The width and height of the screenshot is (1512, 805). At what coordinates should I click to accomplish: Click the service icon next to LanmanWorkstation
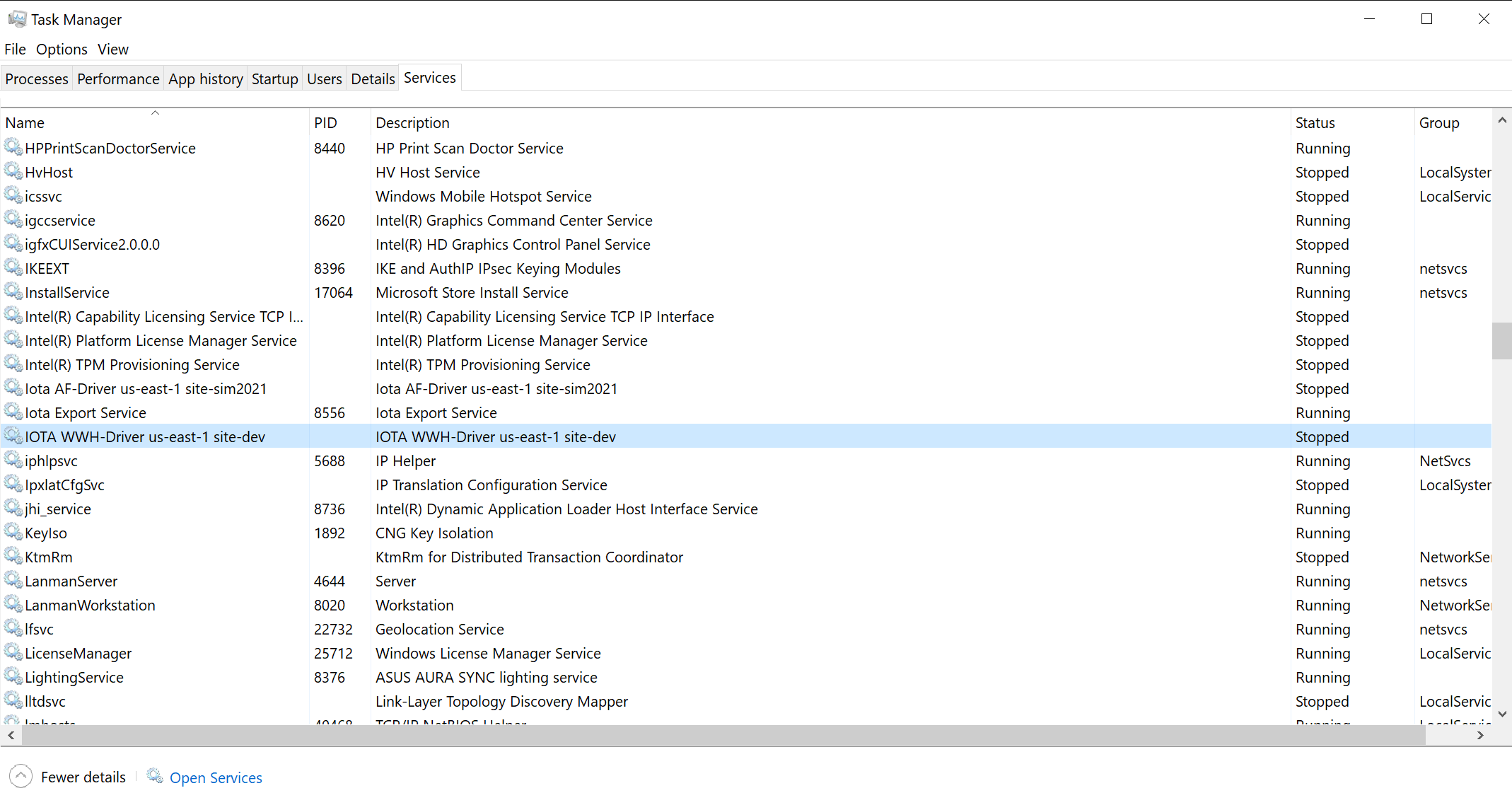(13, 604)
